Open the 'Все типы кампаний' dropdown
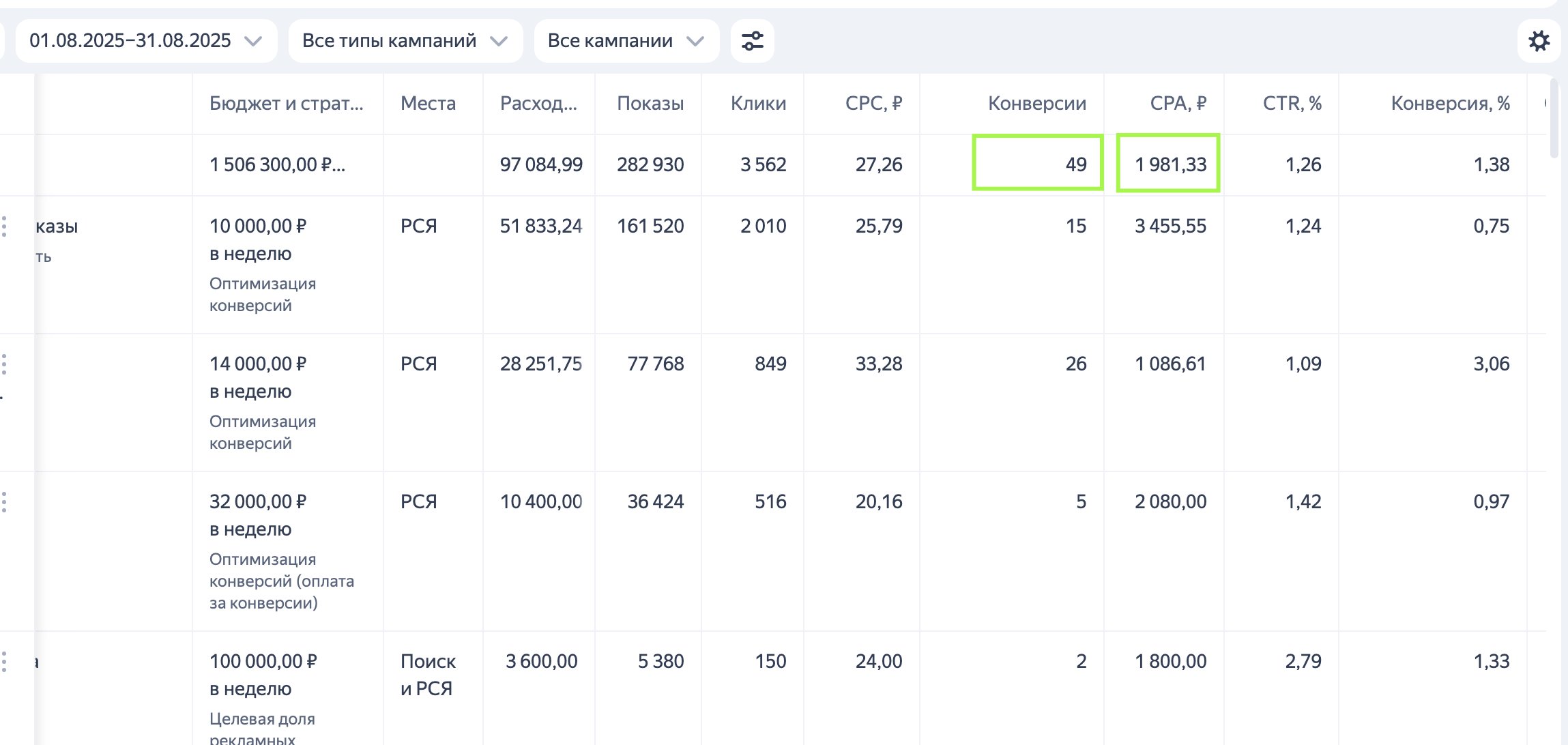This screenshot has width=1568, height=745. pos(405,41)
